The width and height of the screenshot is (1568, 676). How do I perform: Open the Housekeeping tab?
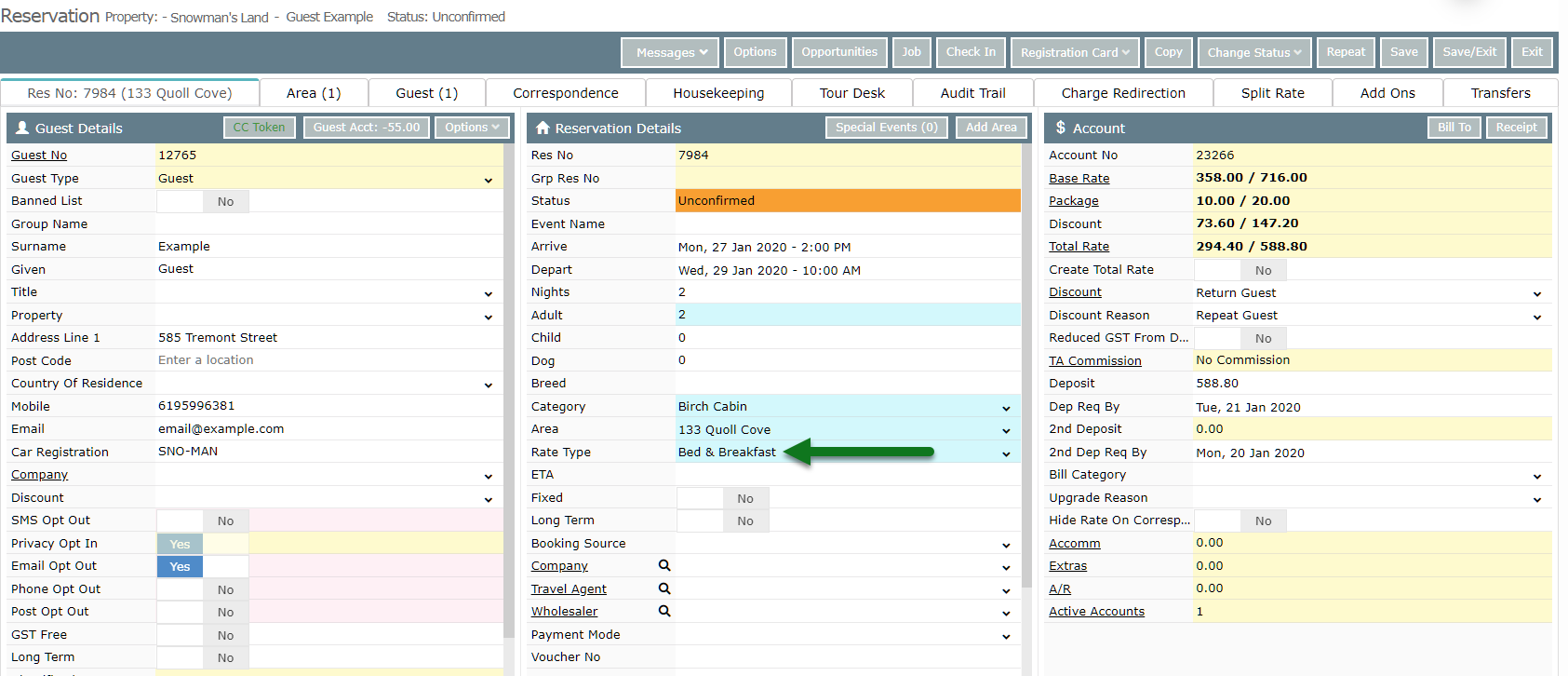[718, 93]
